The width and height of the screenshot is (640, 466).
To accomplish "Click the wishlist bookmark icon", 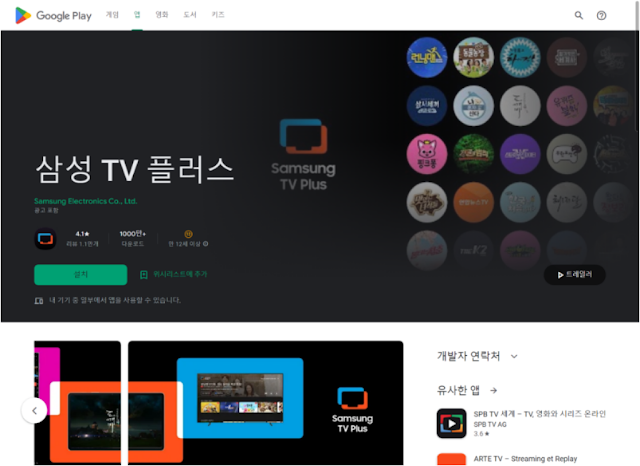I will point(144,275).
